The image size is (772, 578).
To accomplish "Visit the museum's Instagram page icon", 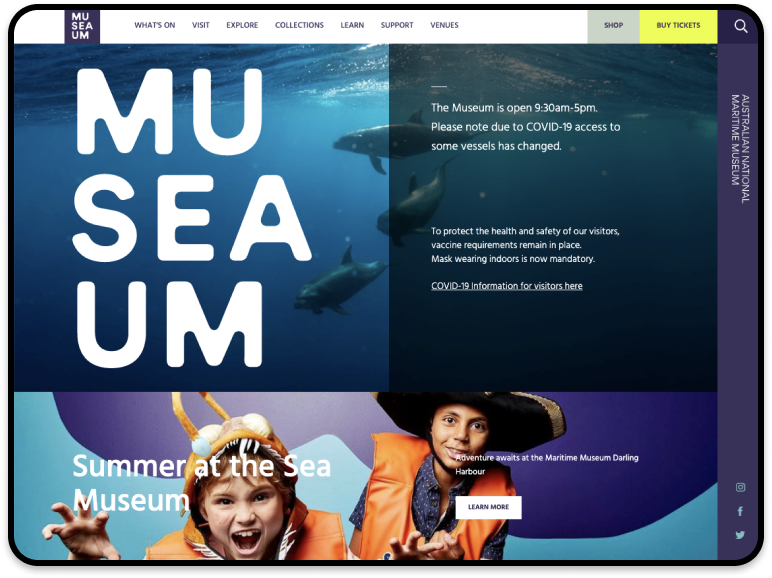I will point(740,487).
